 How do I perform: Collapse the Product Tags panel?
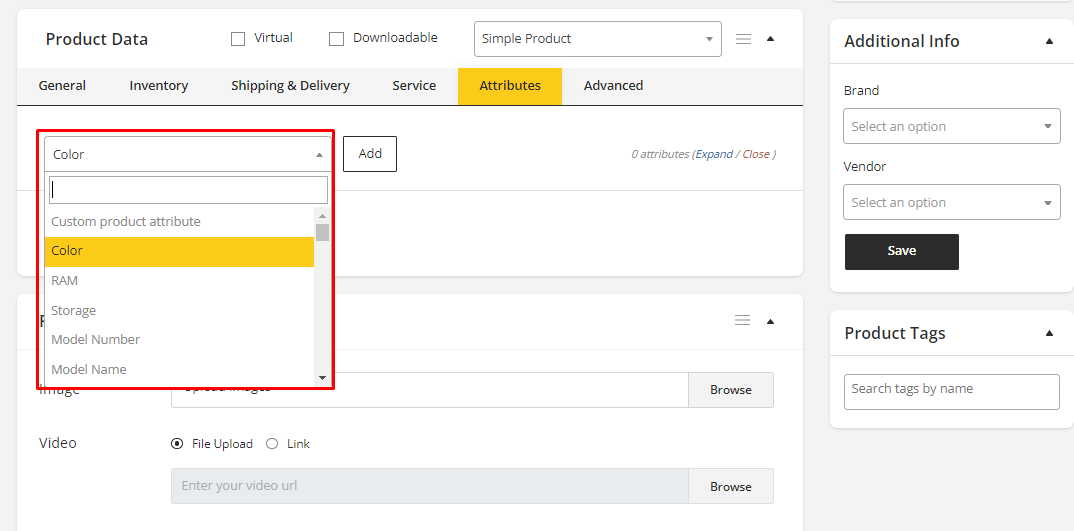1049,333
